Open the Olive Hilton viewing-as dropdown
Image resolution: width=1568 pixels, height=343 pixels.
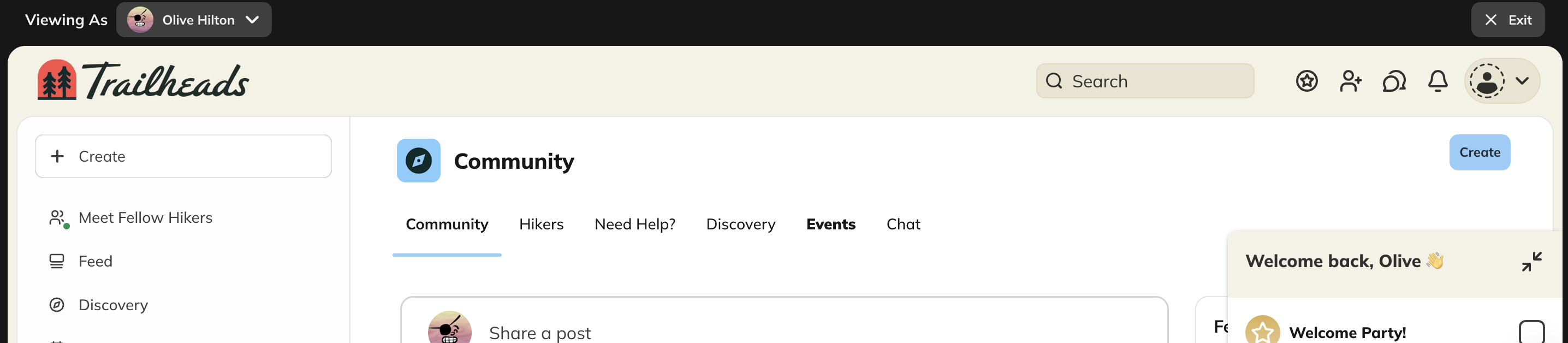click(194, 20)
